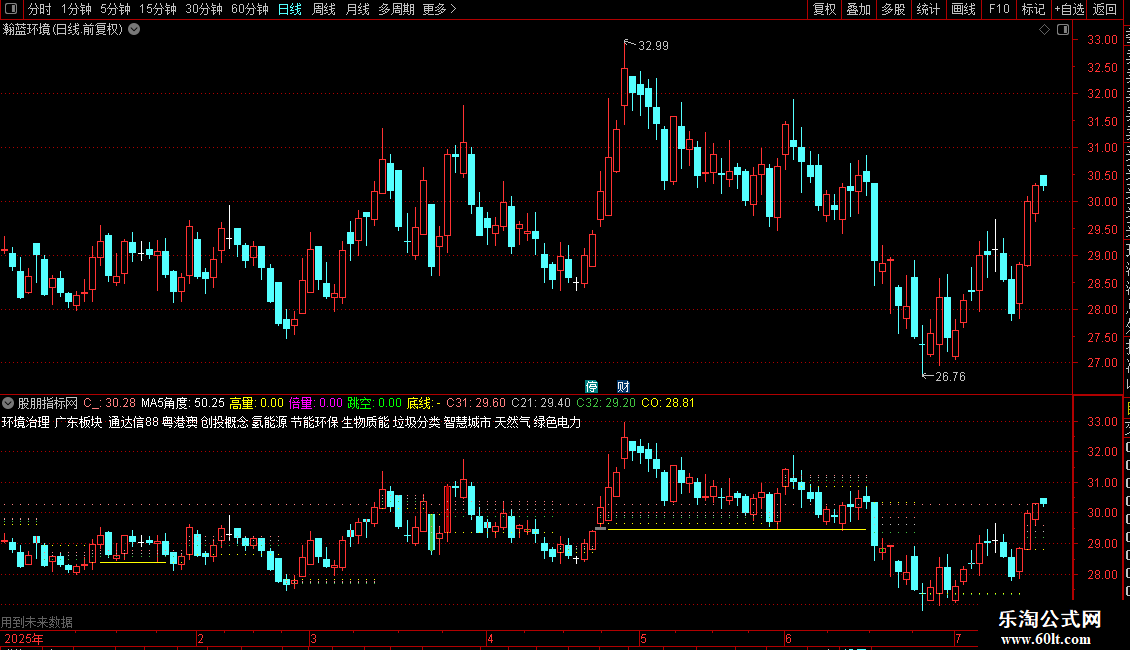Viewport: 1130px width, 650px height.
Task: Click the CO: 28.81 indicator value
Action: coord(668,403)
